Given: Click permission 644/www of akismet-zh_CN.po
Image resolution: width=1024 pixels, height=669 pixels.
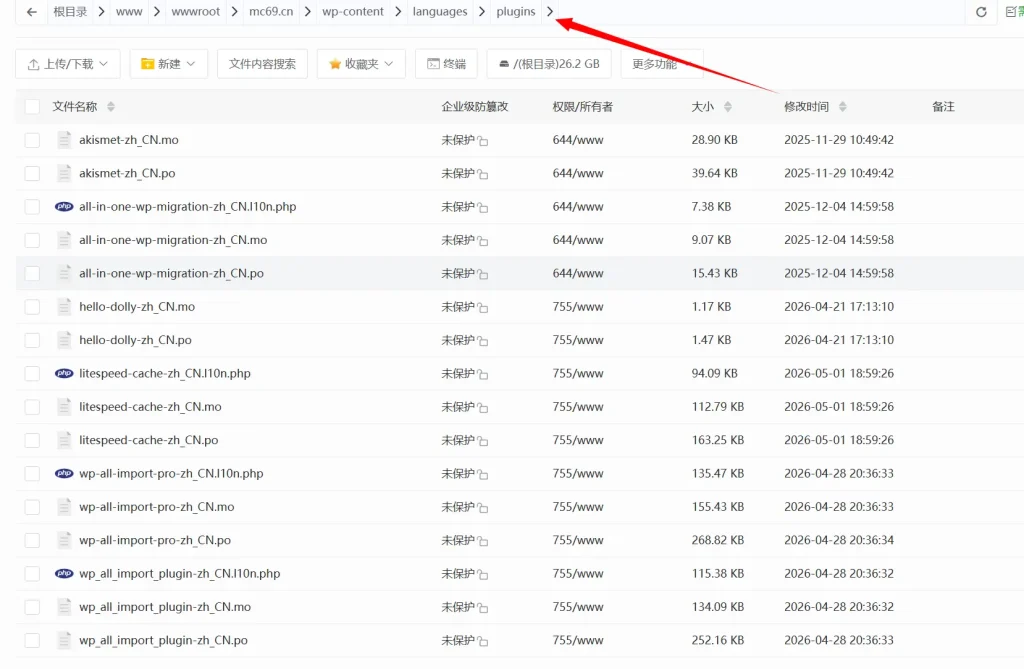Looking at the screenshot, I should [x=578, y=173].
